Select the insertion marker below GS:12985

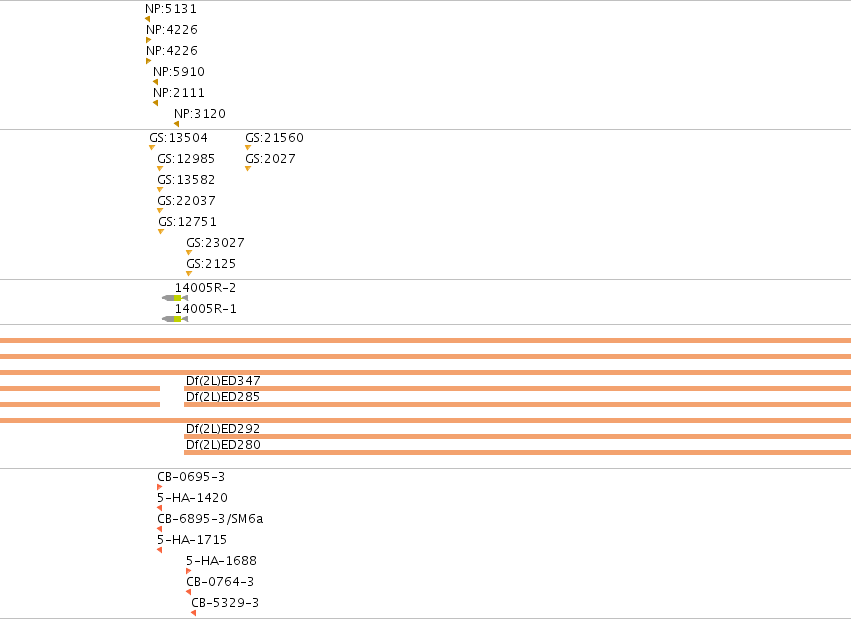pyautogui.click(x=160, y=169)
